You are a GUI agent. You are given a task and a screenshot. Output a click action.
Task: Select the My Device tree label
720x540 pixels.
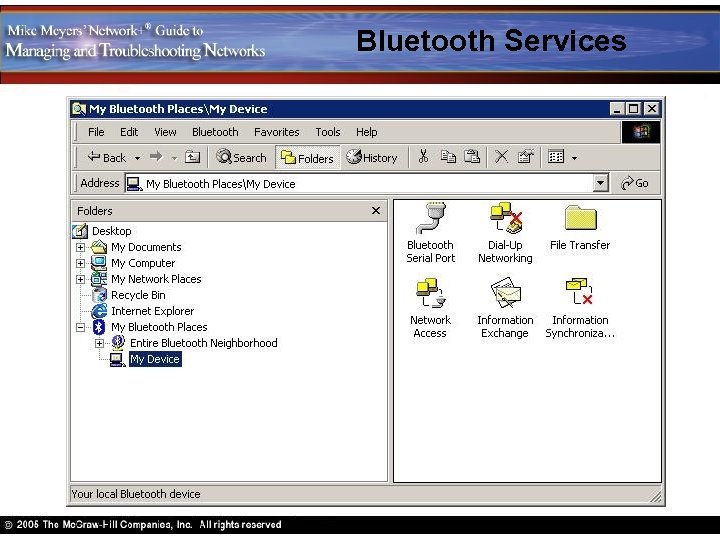click(155, 359)
